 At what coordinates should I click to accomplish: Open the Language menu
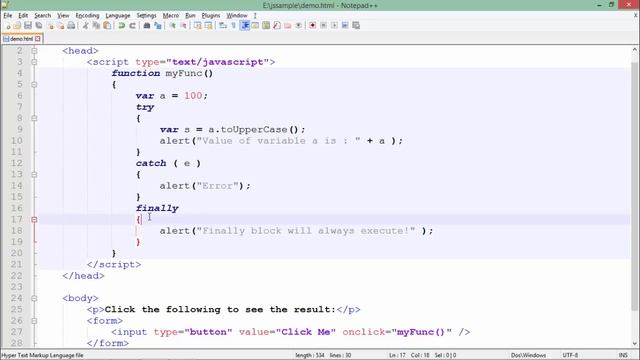pos(118,16)
